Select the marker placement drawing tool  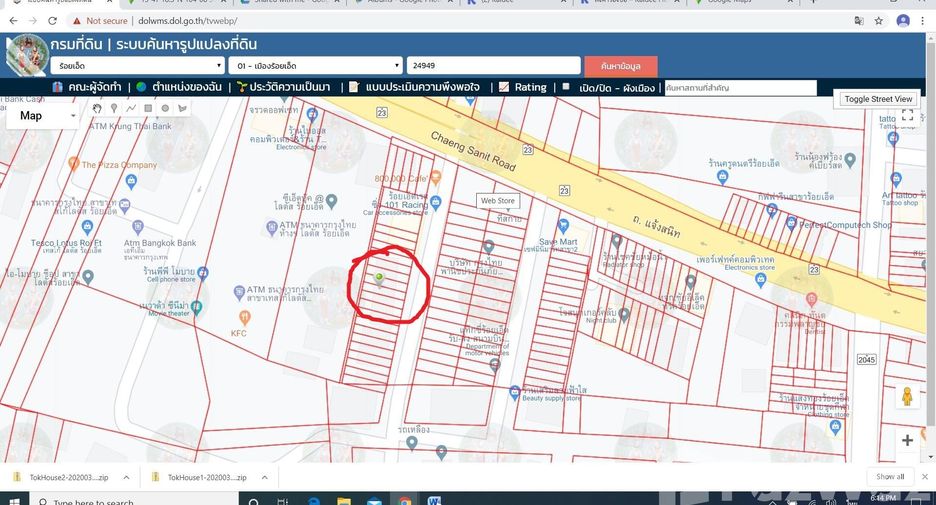[x=114, y=108]
